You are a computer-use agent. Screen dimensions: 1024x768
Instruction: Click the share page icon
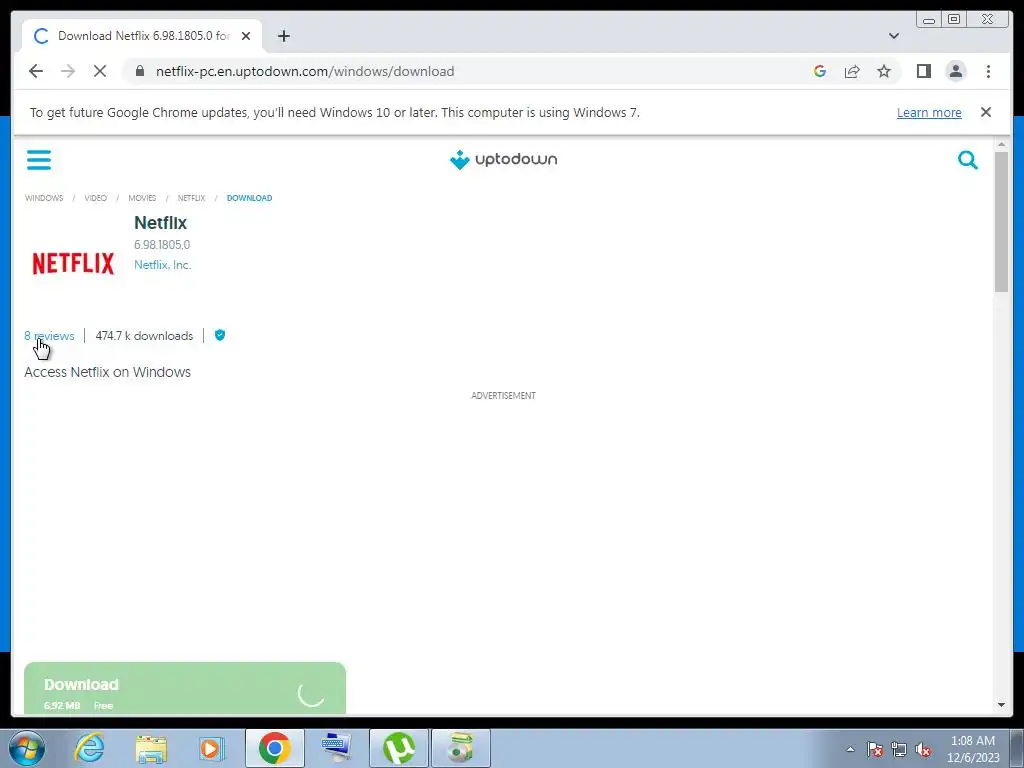pos(852,71)
